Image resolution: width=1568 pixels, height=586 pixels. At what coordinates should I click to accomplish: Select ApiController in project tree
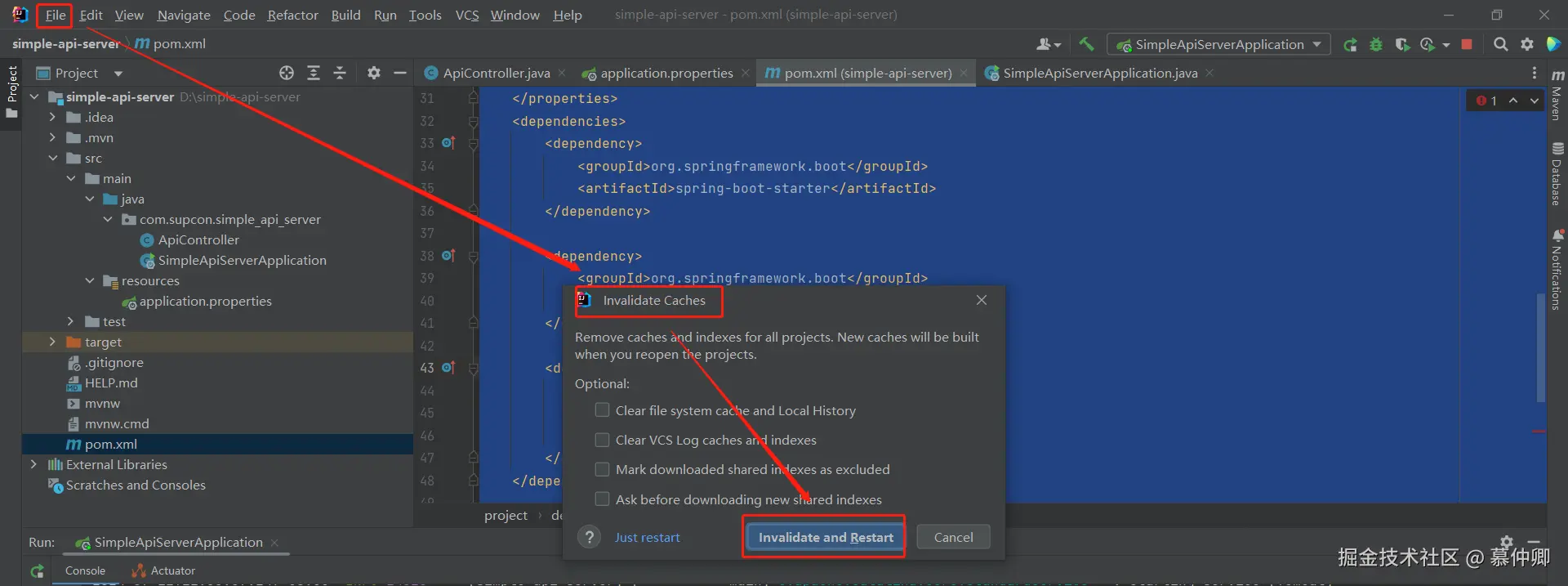click(198, 239)
